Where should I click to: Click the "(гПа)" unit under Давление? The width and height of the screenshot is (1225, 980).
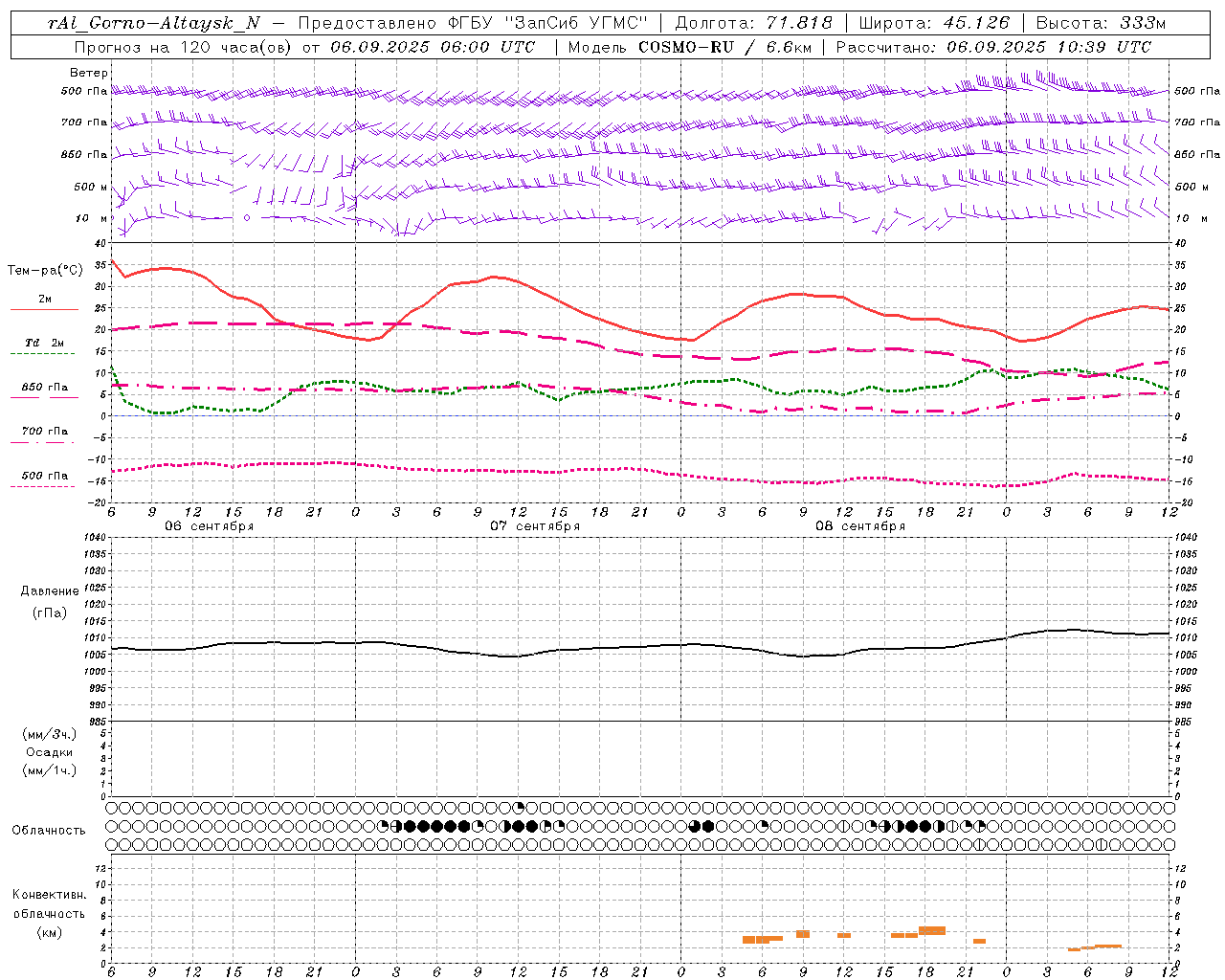pyautogui.click(x=49, y=613)
